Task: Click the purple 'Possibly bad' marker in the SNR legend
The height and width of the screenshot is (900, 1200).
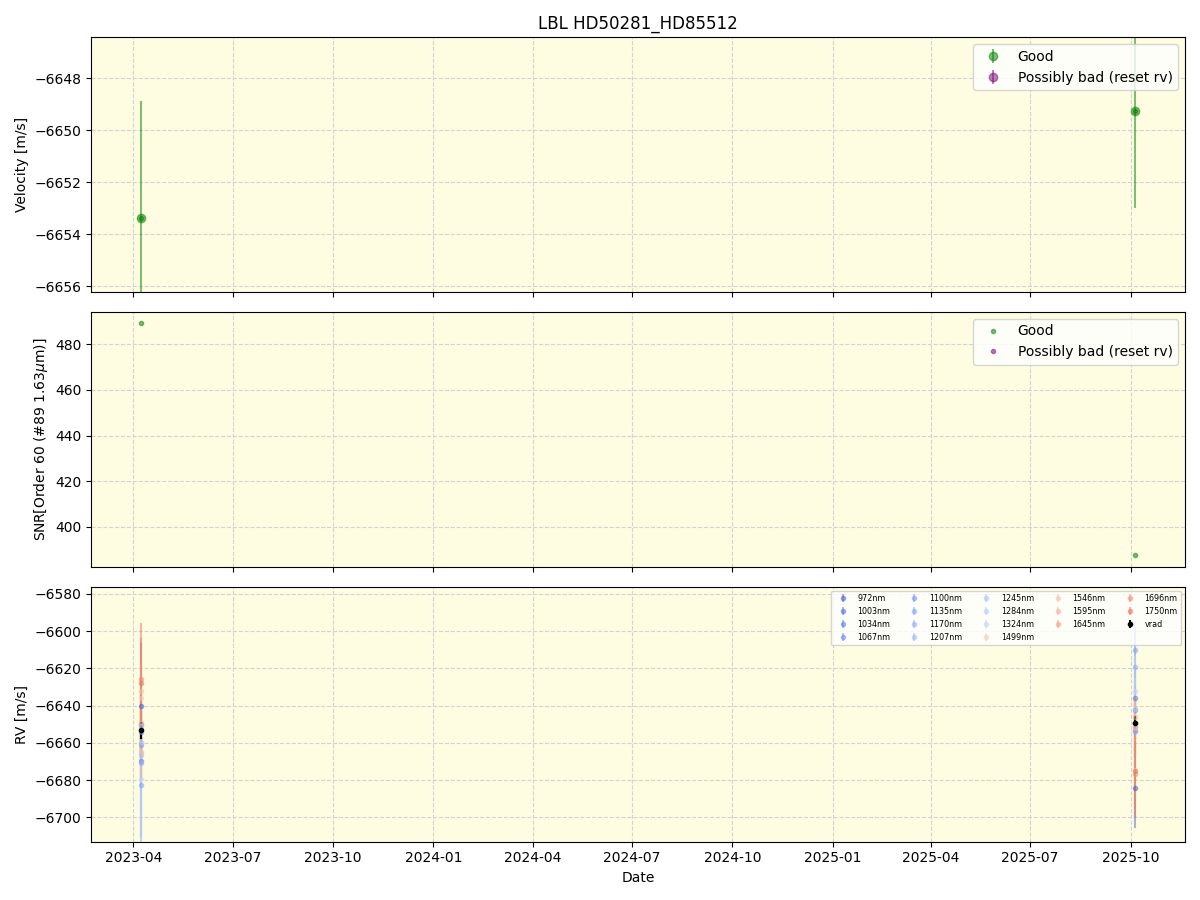Action: tap(993, 351)
